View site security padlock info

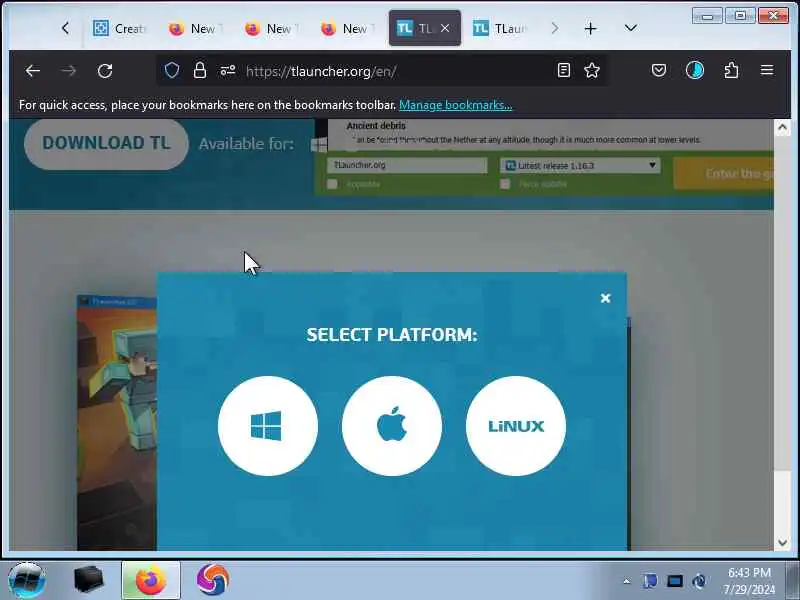click(200, 70)
